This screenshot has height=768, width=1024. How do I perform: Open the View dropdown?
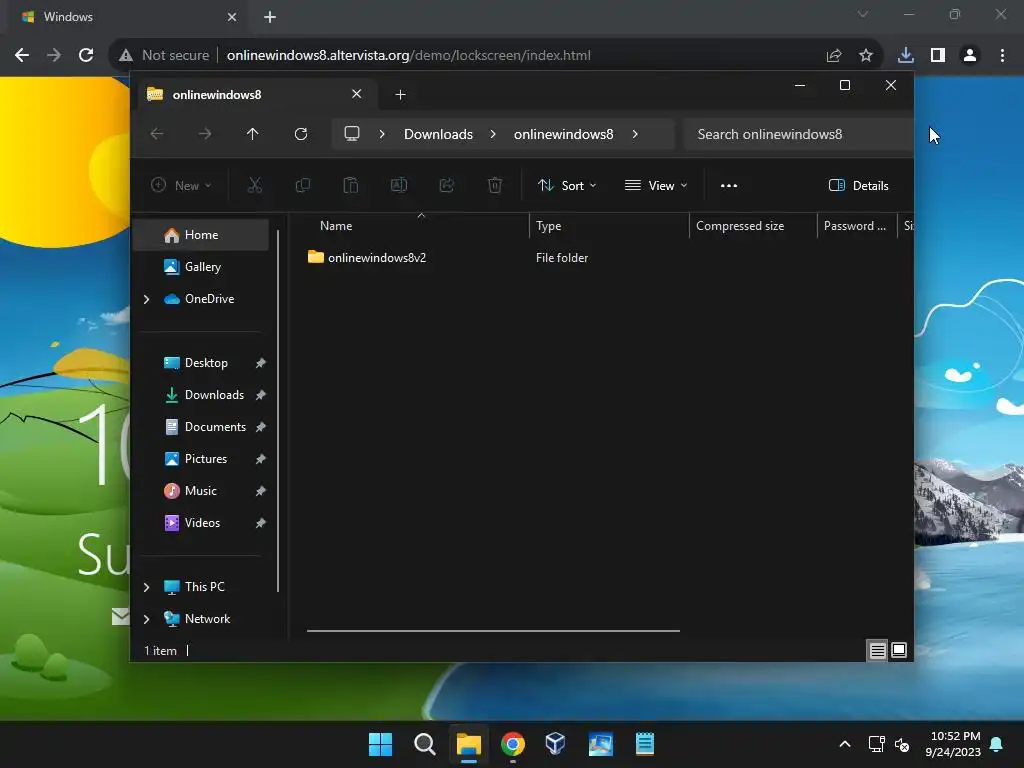[x=656, y=185]
